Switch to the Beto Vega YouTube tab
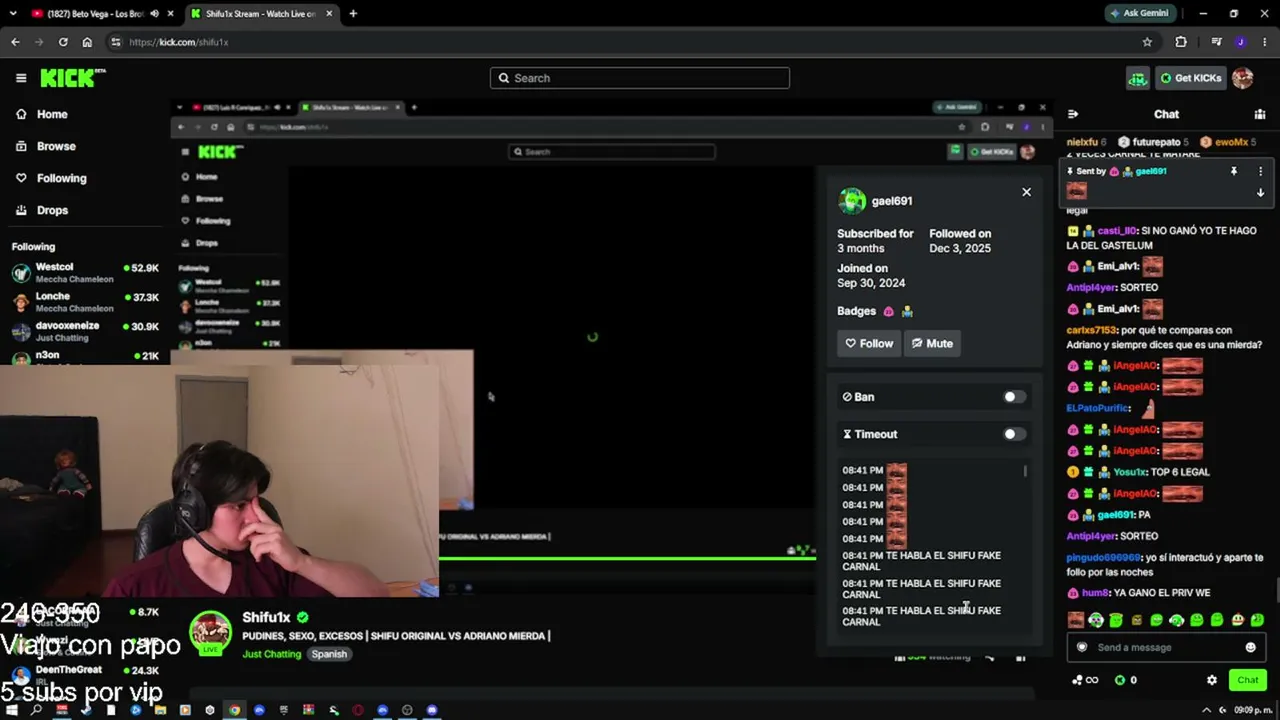Image resolution: width=1280 pixels, height=720 pixels. (x=95, y=14)
